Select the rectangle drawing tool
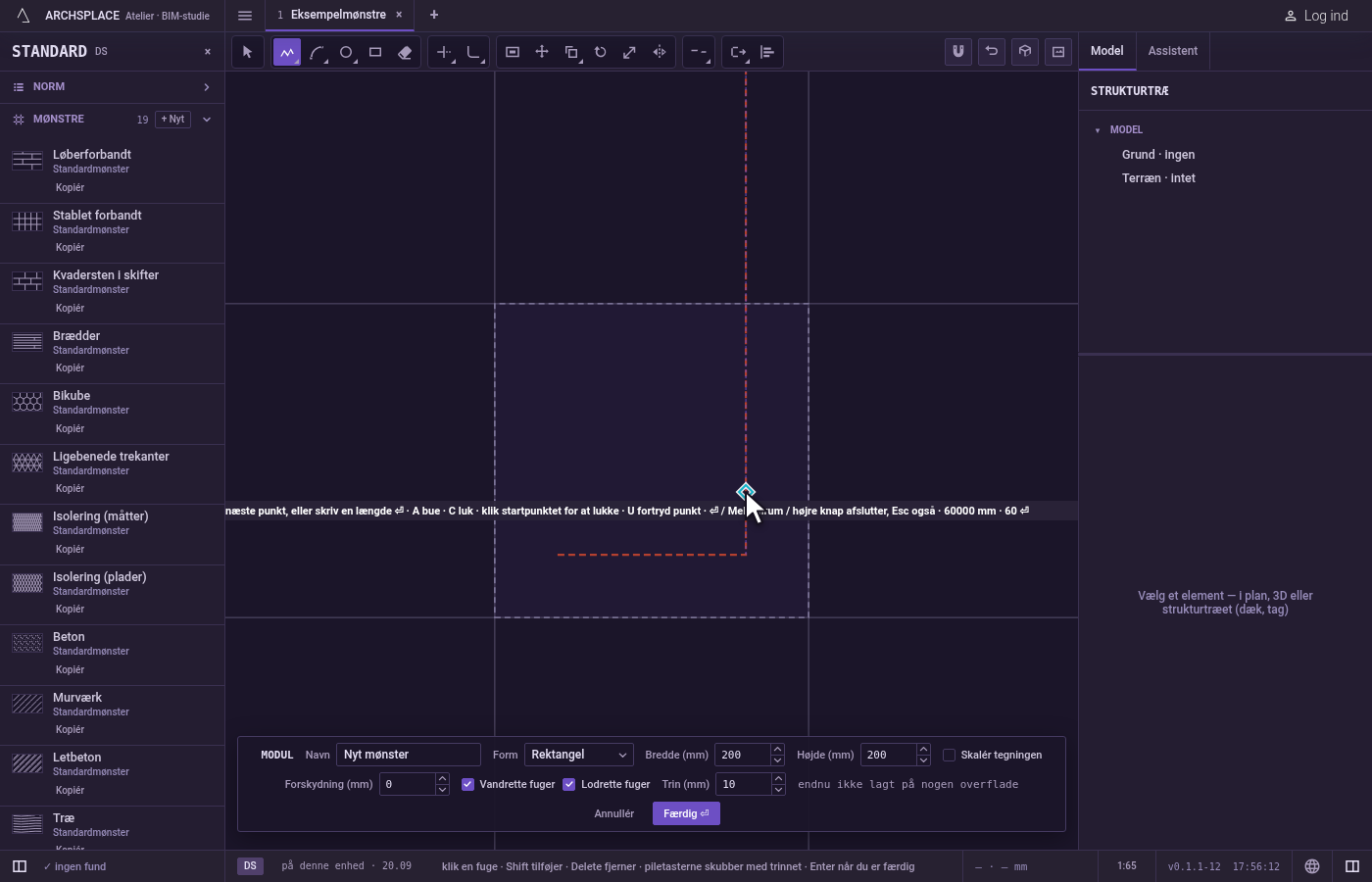This screenshot has height=882, width=1372. click(375, 52)
